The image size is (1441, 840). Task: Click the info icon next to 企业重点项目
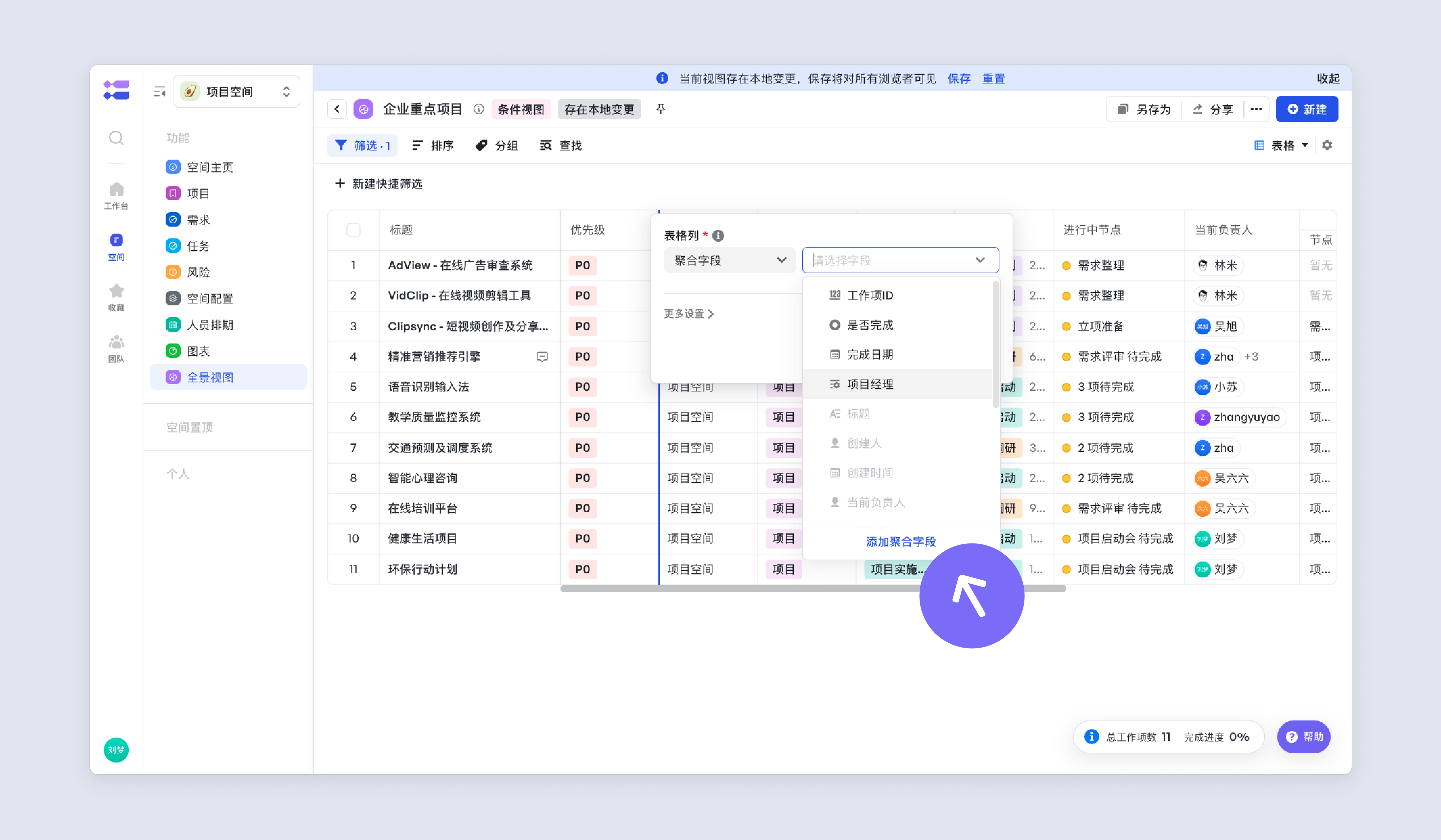point(479,109)
